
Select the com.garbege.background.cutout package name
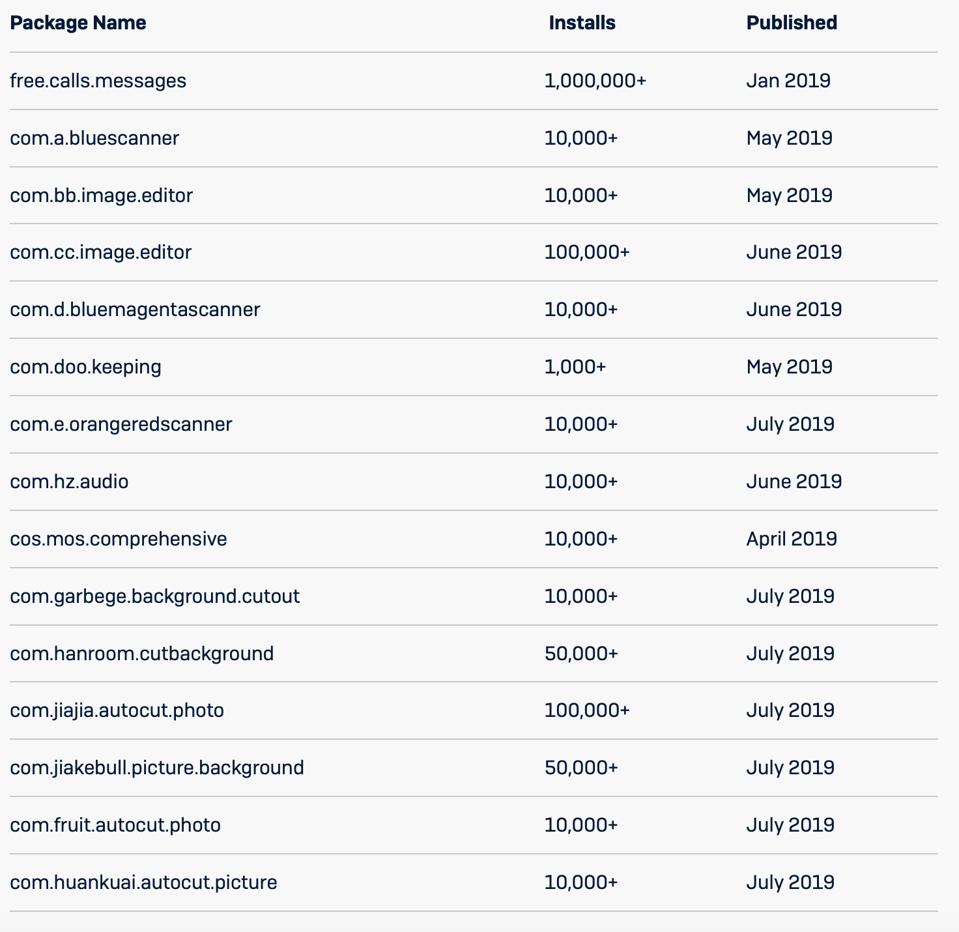155,596
